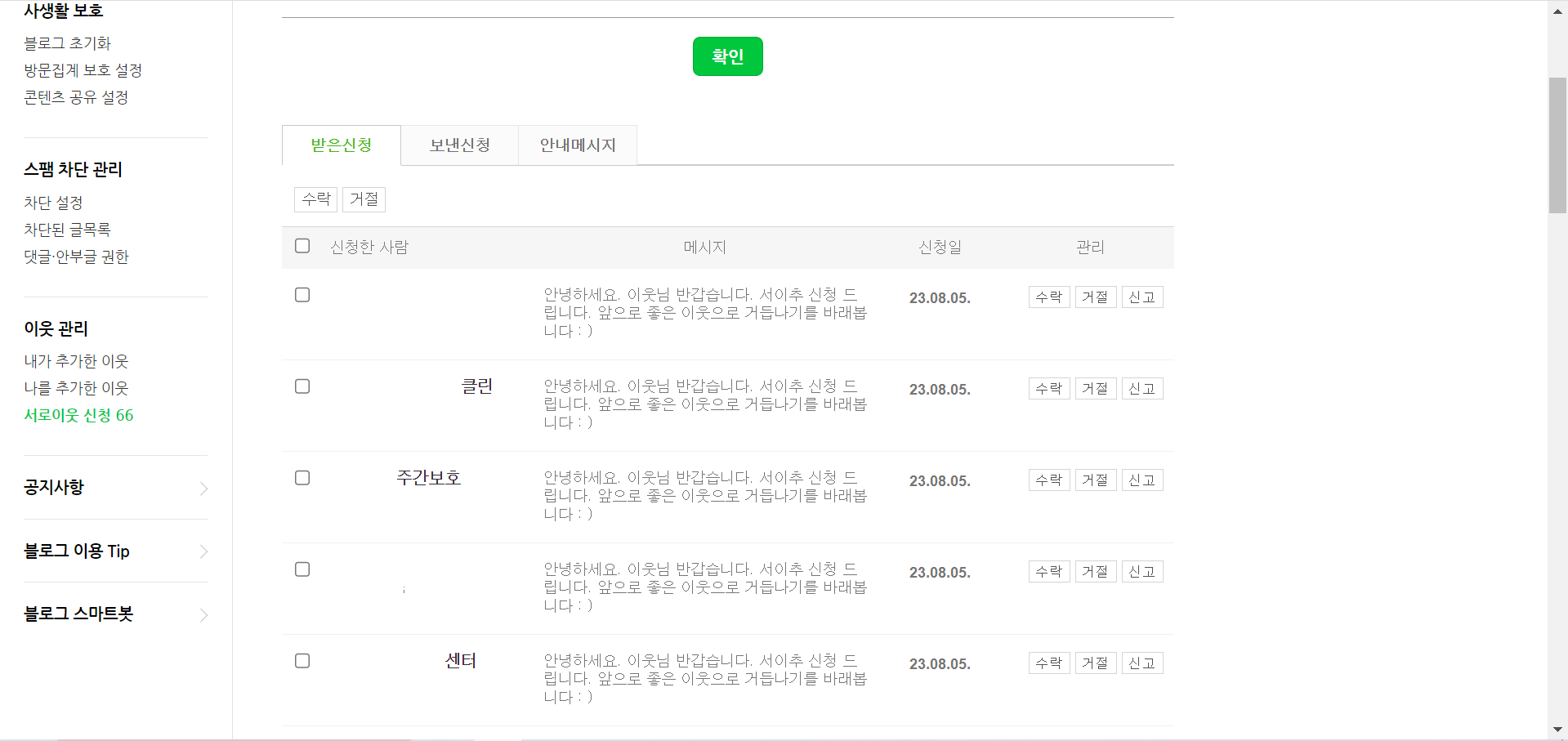
Task: Expand the 블로그 스마트봇 chevron
Action: pos(203,615)
